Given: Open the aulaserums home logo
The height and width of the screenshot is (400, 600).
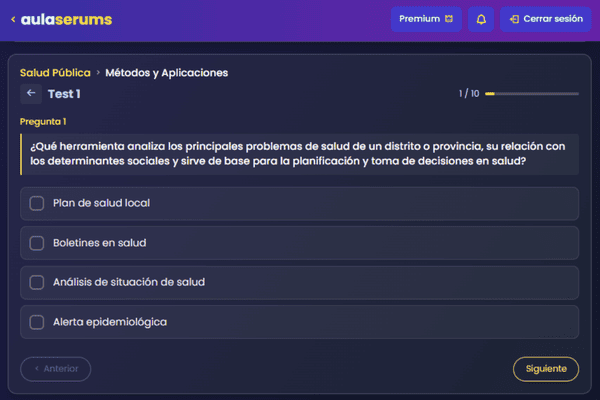Looking at the screenshot, I should pyautogui.click(x=66, y=19).
